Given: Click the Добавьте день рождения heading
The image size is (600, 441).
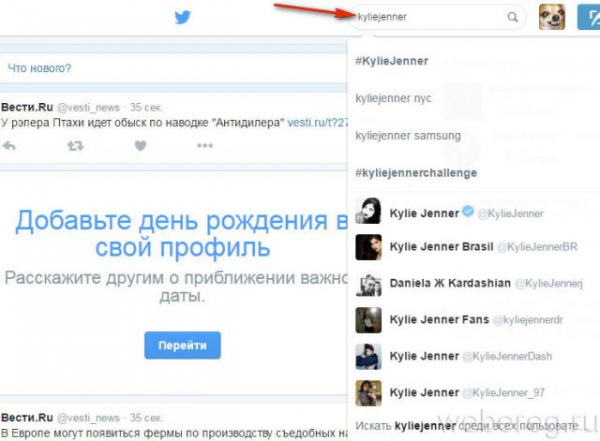Looking at the screenshot, I should 182,234.
